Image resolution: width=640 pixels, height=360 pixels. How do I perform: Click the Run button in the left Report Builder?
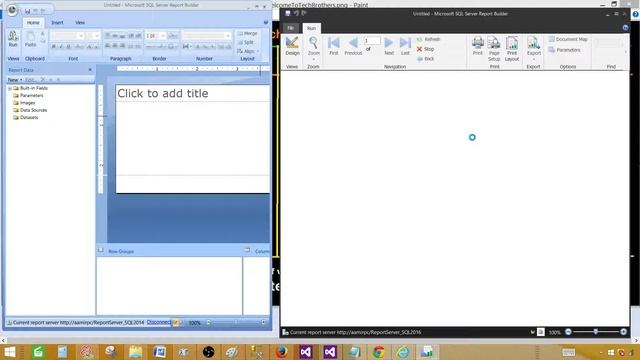(x=13, y=39)
